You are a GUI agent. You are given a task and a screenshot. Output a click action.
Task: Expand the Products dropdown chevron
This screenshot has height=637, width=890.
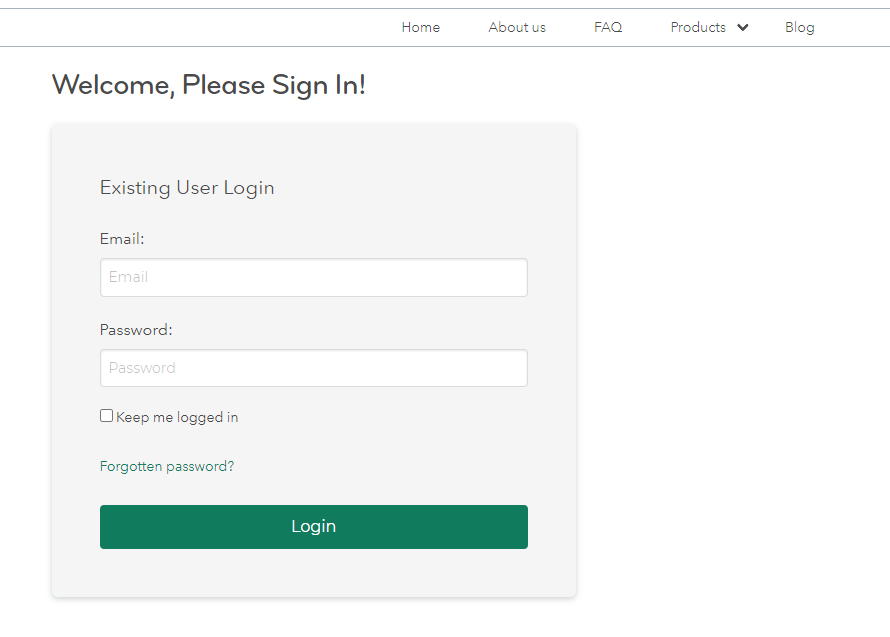tap(743, 28)
